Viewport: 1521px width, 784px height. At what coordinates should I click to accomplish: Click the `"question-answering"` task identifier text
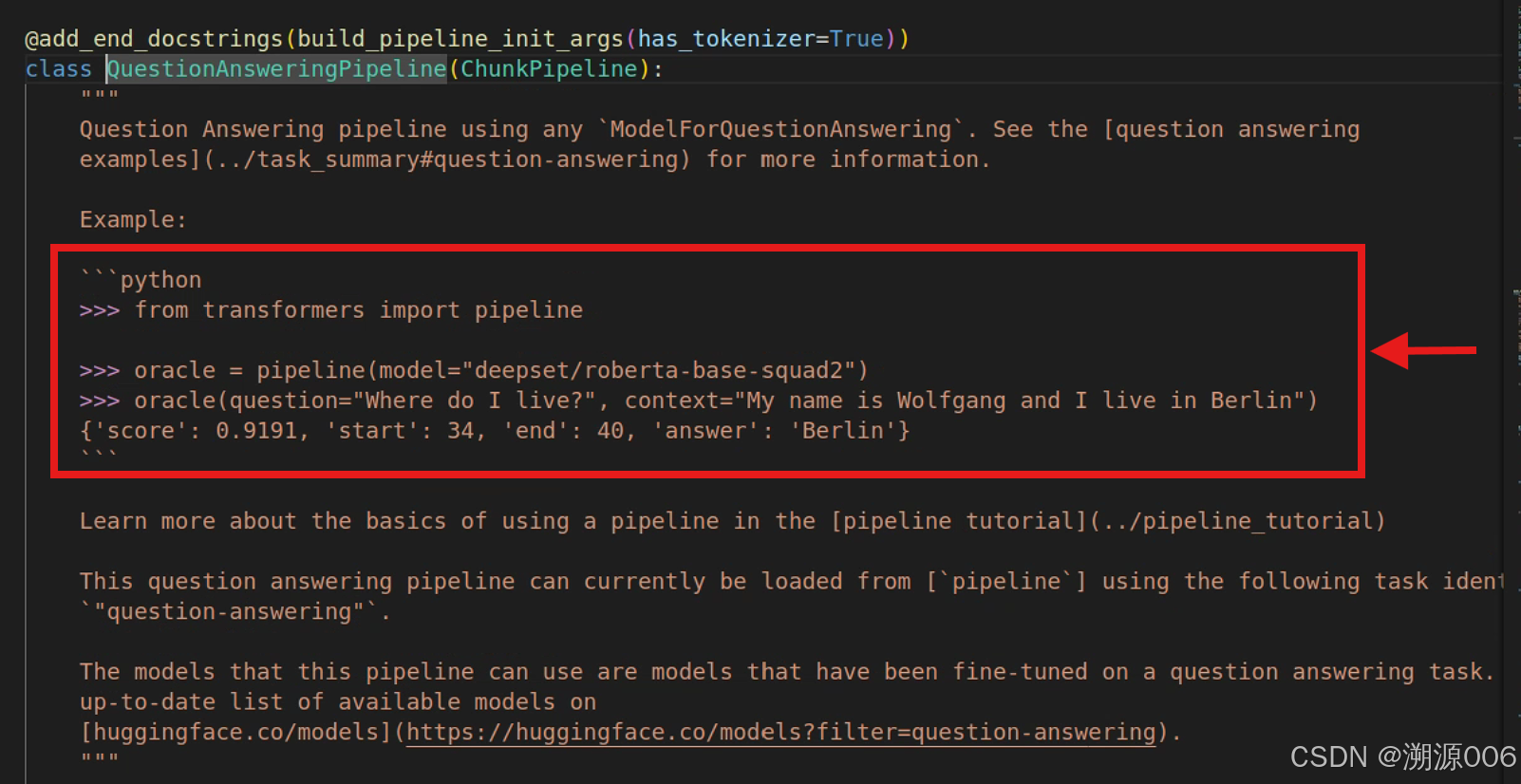coord(228,611)
